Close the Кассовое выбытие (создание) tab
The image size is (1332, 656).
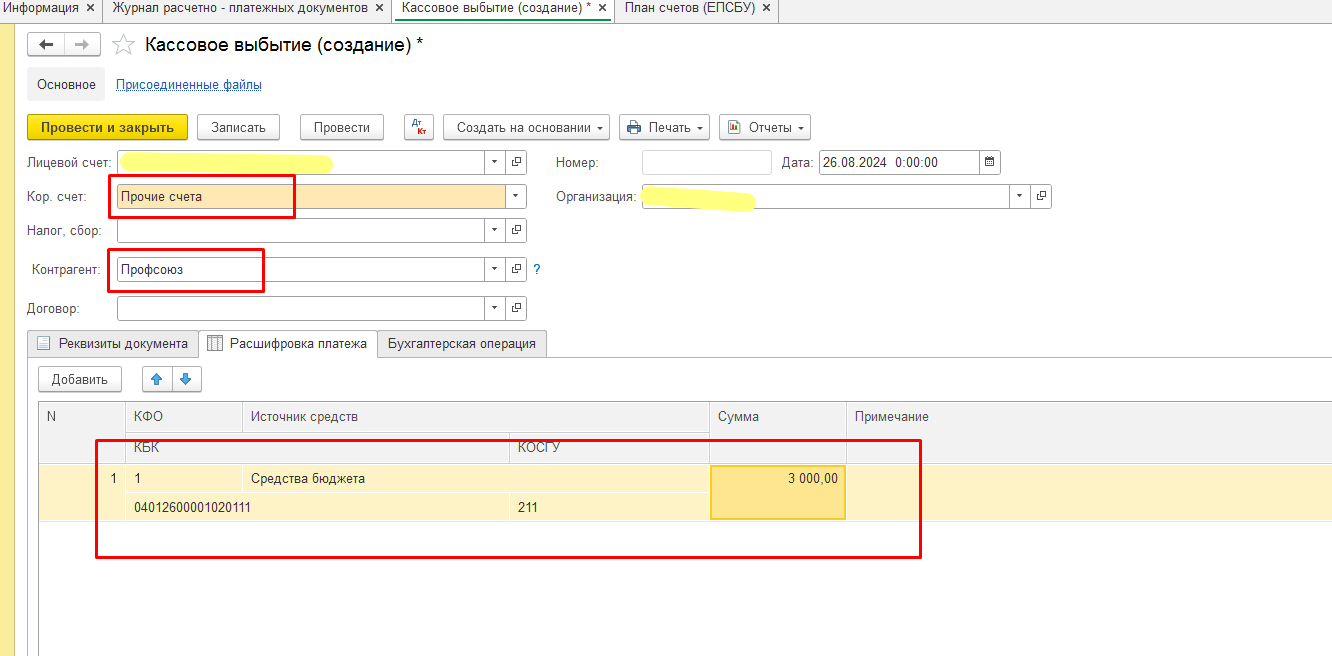602,8
